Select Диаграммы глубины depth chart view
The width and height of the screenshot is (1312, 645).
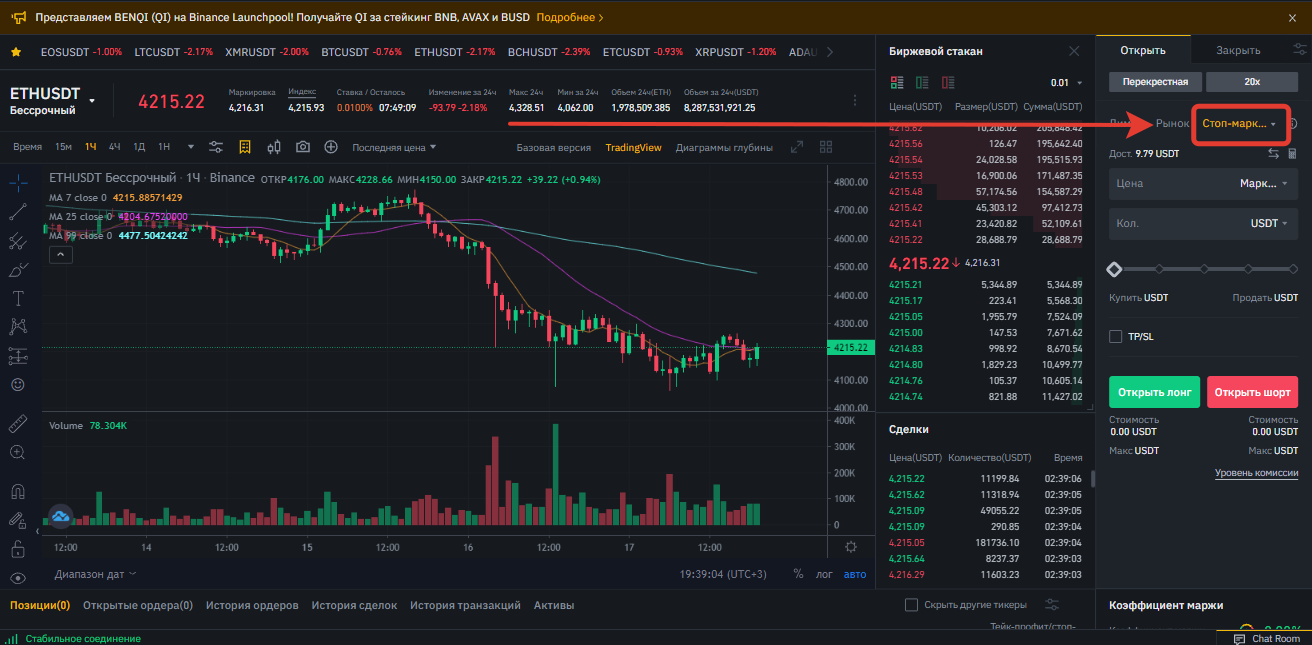pyautogui.click(x=724, y=147)
